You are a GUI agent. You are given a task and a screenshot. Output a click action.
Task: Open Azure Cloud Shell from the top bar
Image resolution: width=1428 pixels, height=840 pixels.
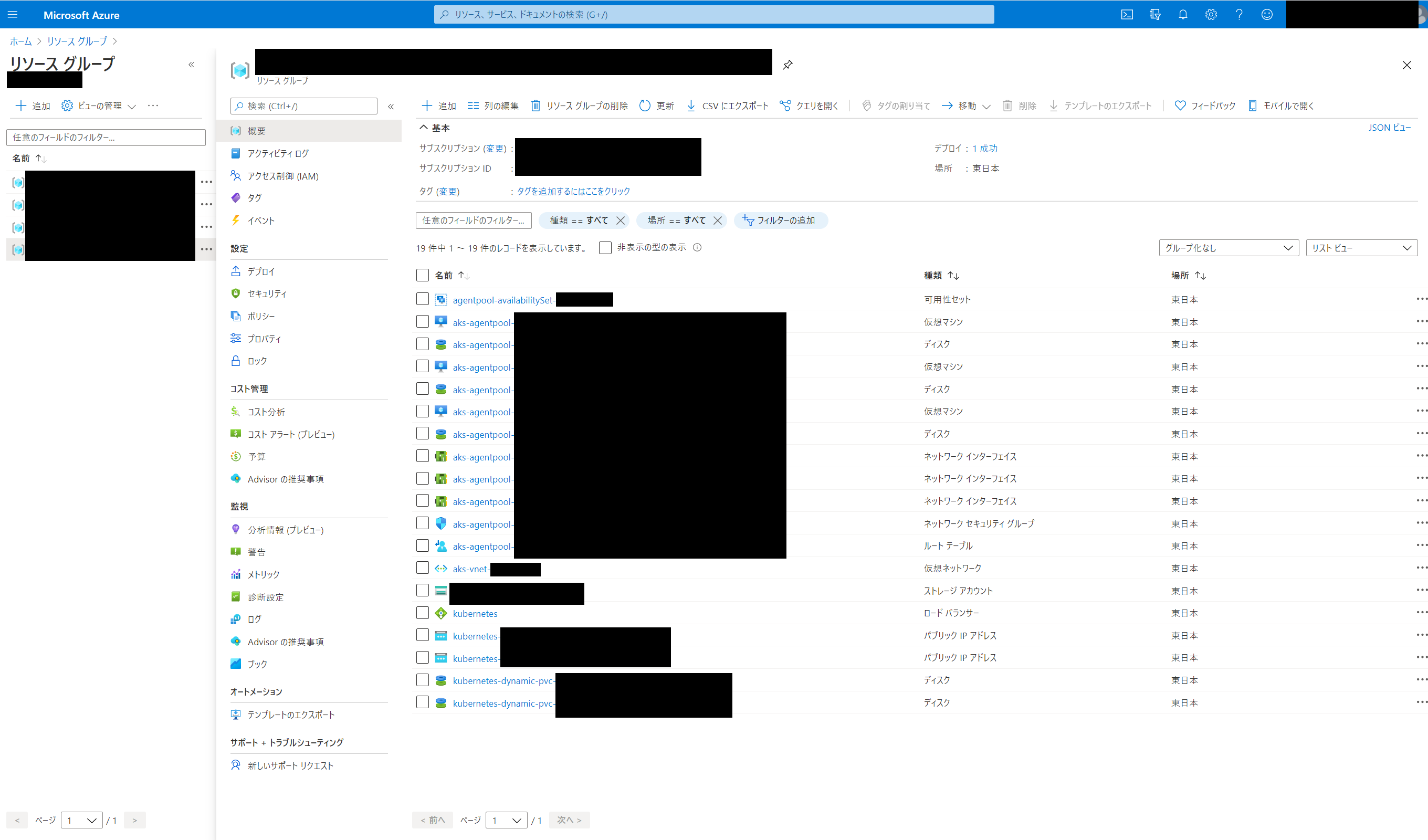1127,14
